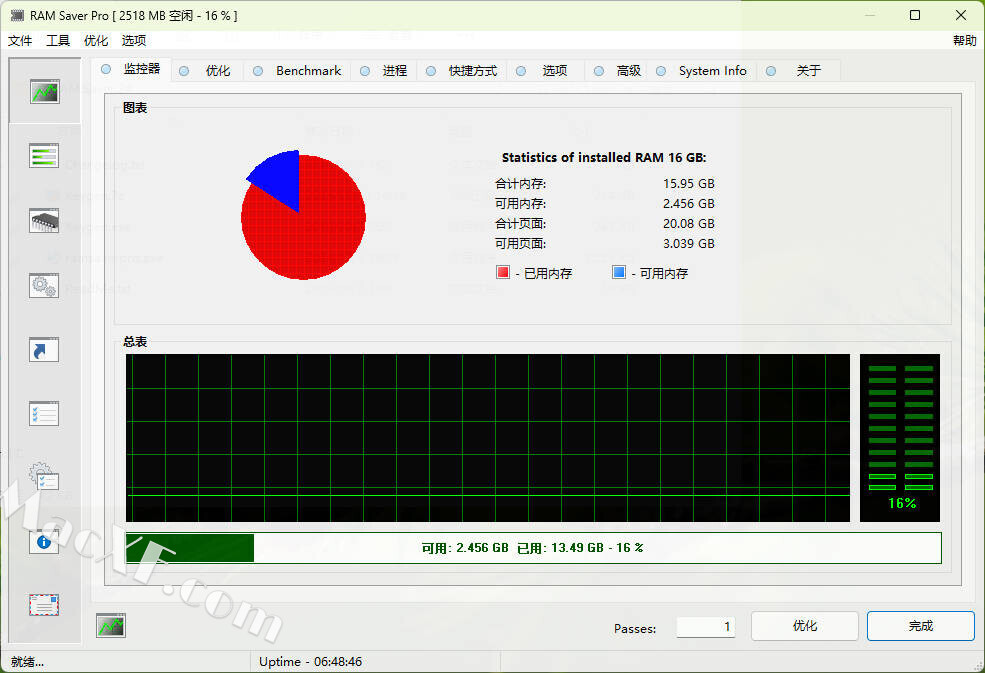Viewport: 985px width, 673px height.
Task: Click the 完成 button
Action: 920,626
